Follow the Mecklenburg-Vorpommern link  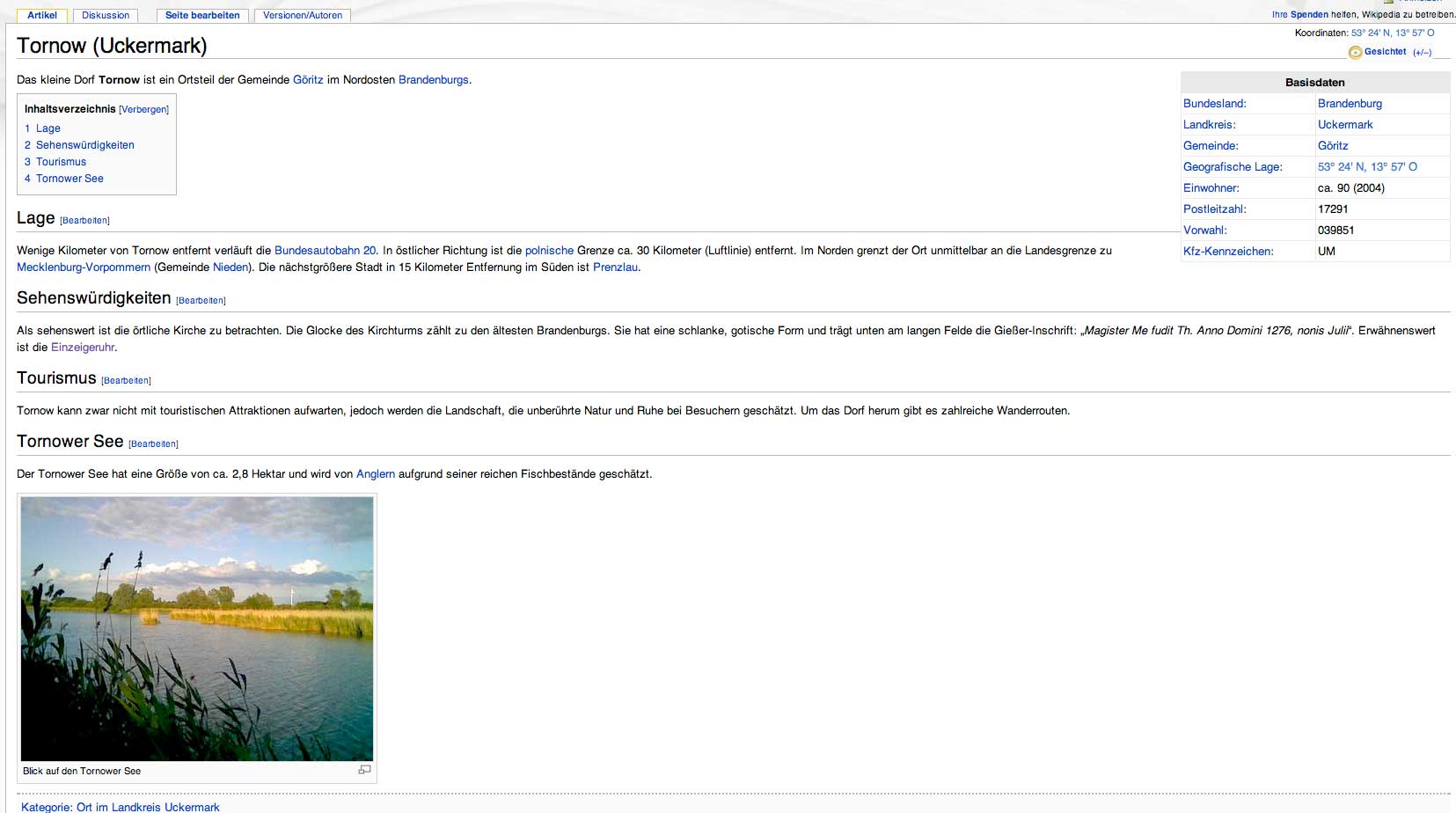tap(84, 267)
